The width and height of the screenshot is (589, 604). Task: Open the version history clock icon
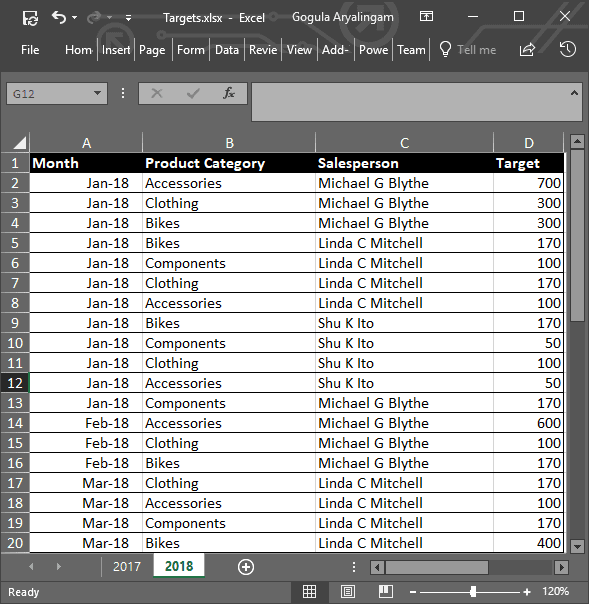coord(567,49)
